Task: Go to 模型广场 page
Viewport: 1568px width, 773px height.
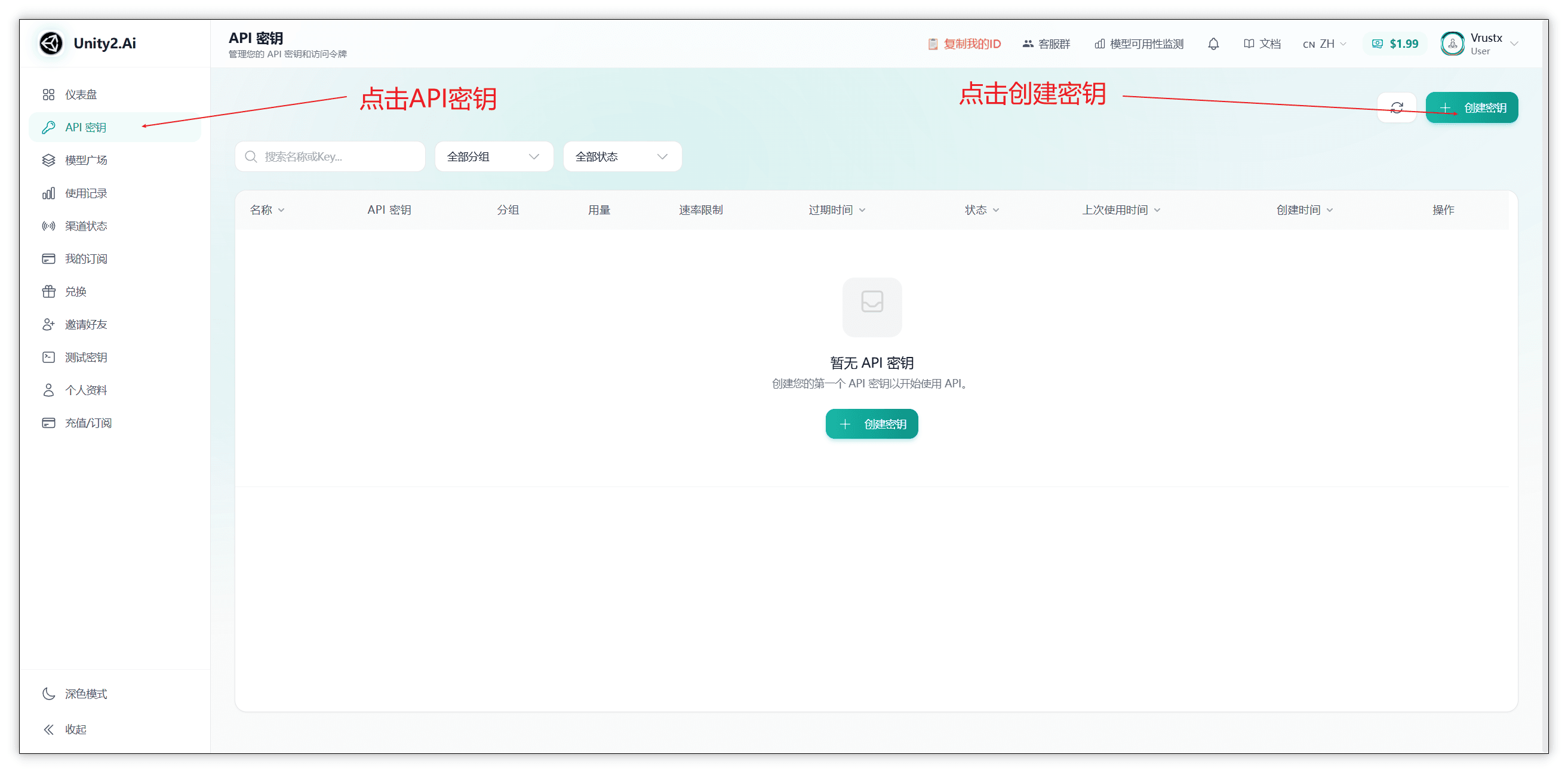Action: tap(115, 160)
